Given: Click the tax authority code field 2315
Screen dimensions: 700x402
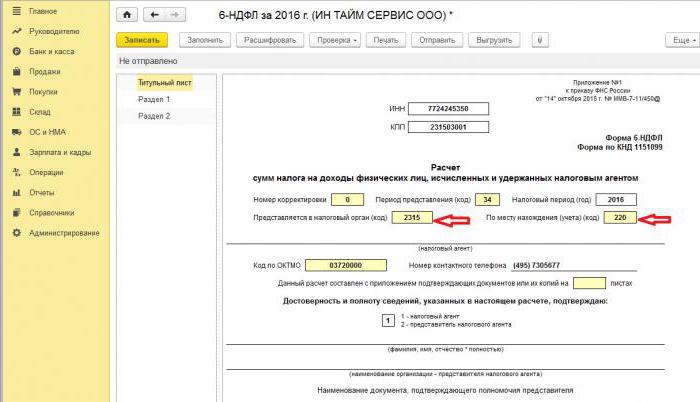Looking at the screenshot, I should [x=410, y=218].
